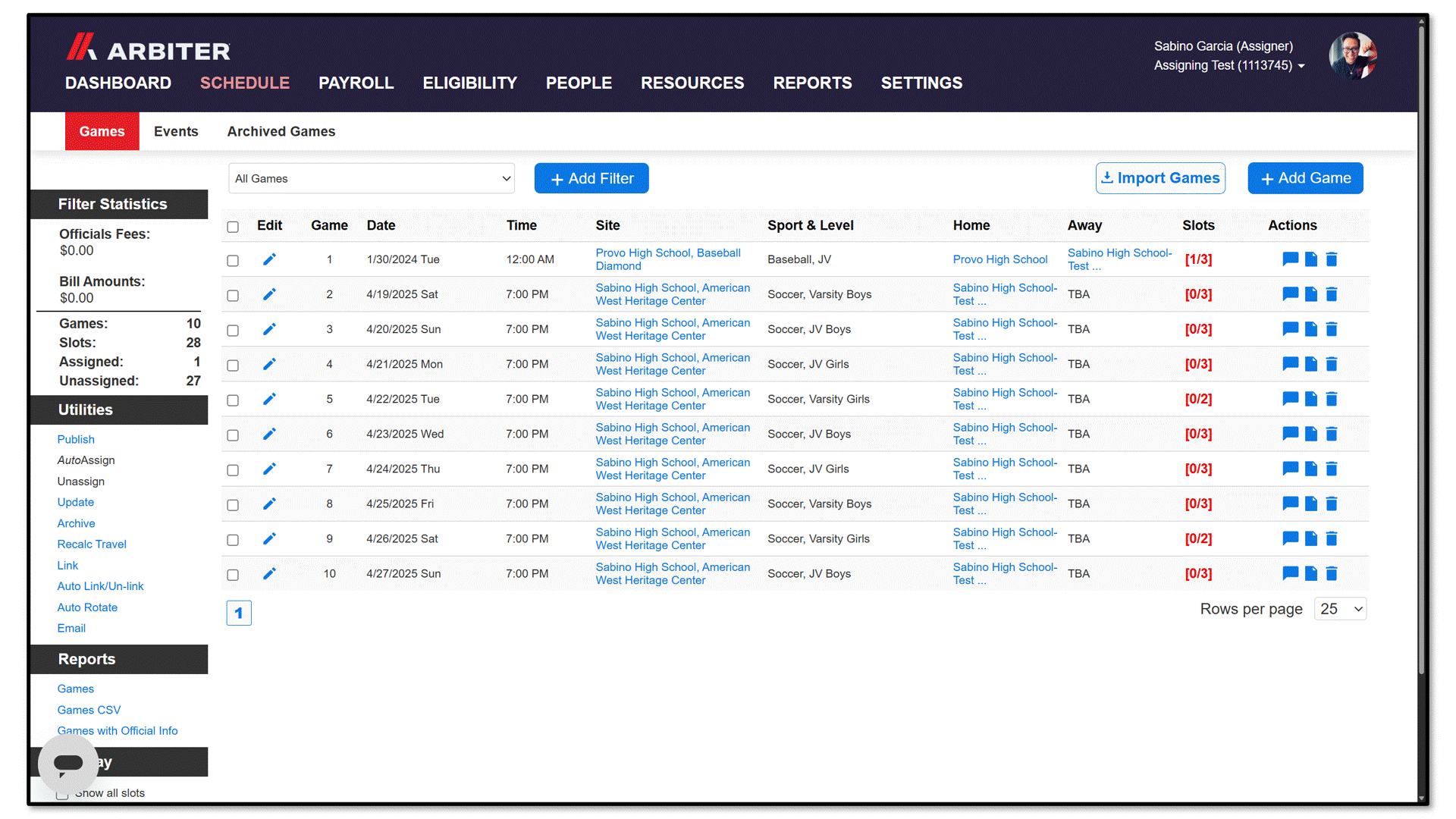Screen dimensions: 1456x819
Task: Switch to Archived Games tab
Action: (x=281, y=131)
